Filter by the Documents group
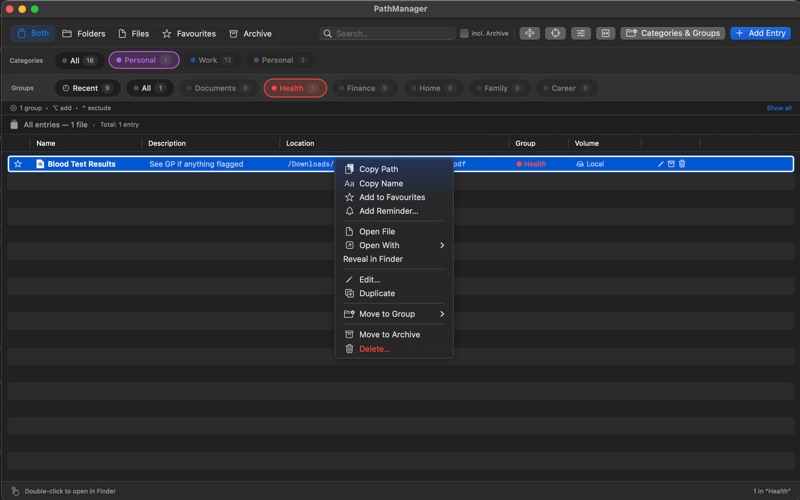Screen dimensions: 800x500 click(218, 88)
